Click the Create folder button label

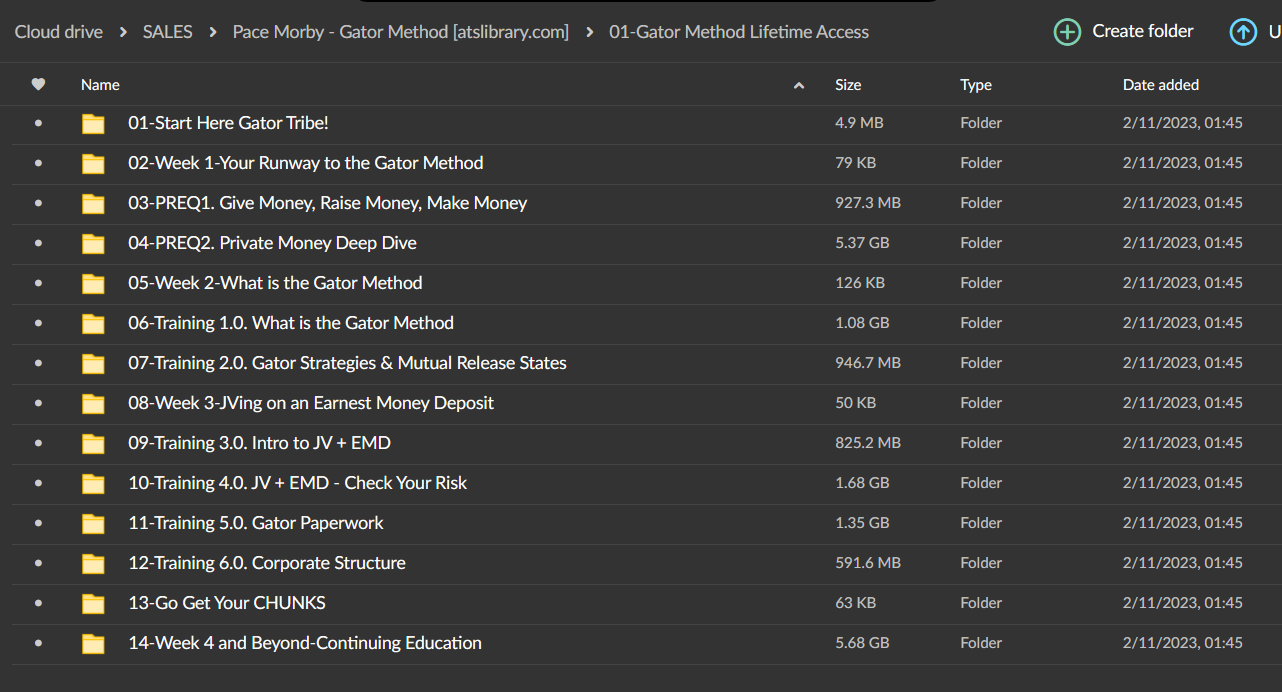click(x=1142, y=32)
